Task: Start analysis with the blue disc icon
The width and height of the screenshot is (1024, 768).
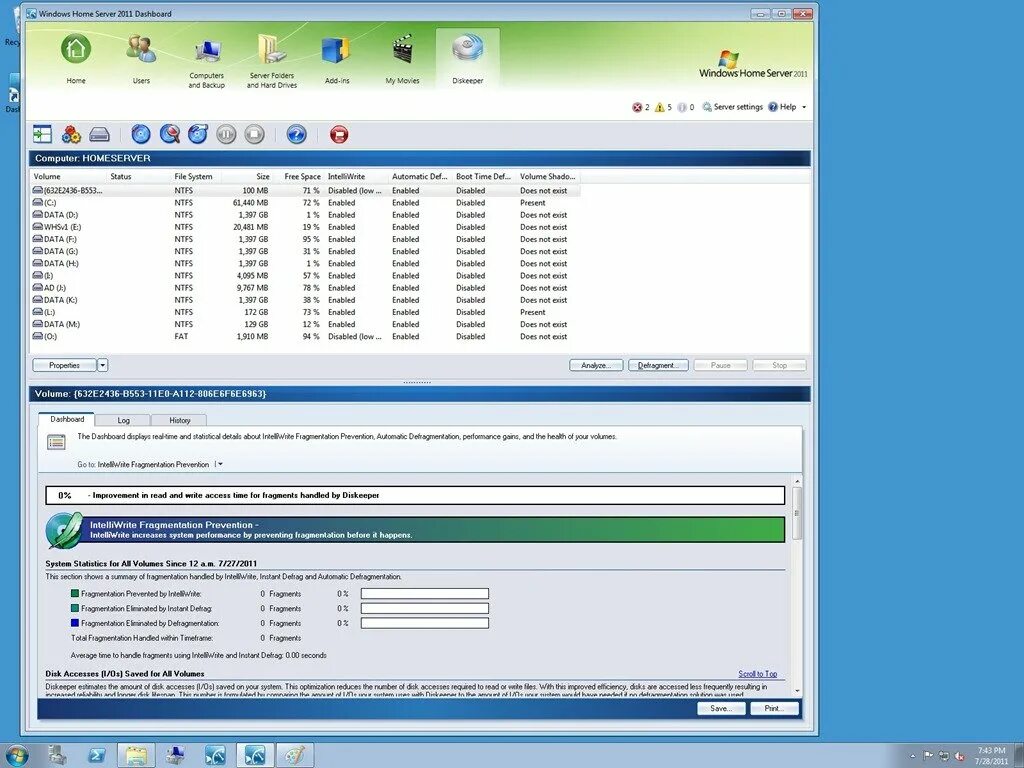Action: [141, 133]
